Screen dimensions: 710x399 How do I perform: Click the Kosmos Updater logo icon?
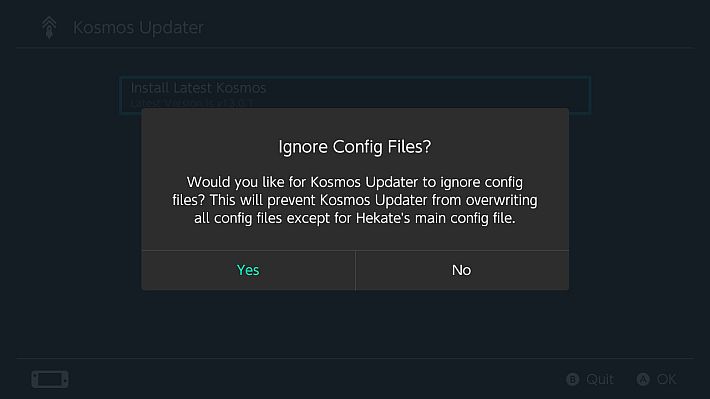(x=49, y=27)
